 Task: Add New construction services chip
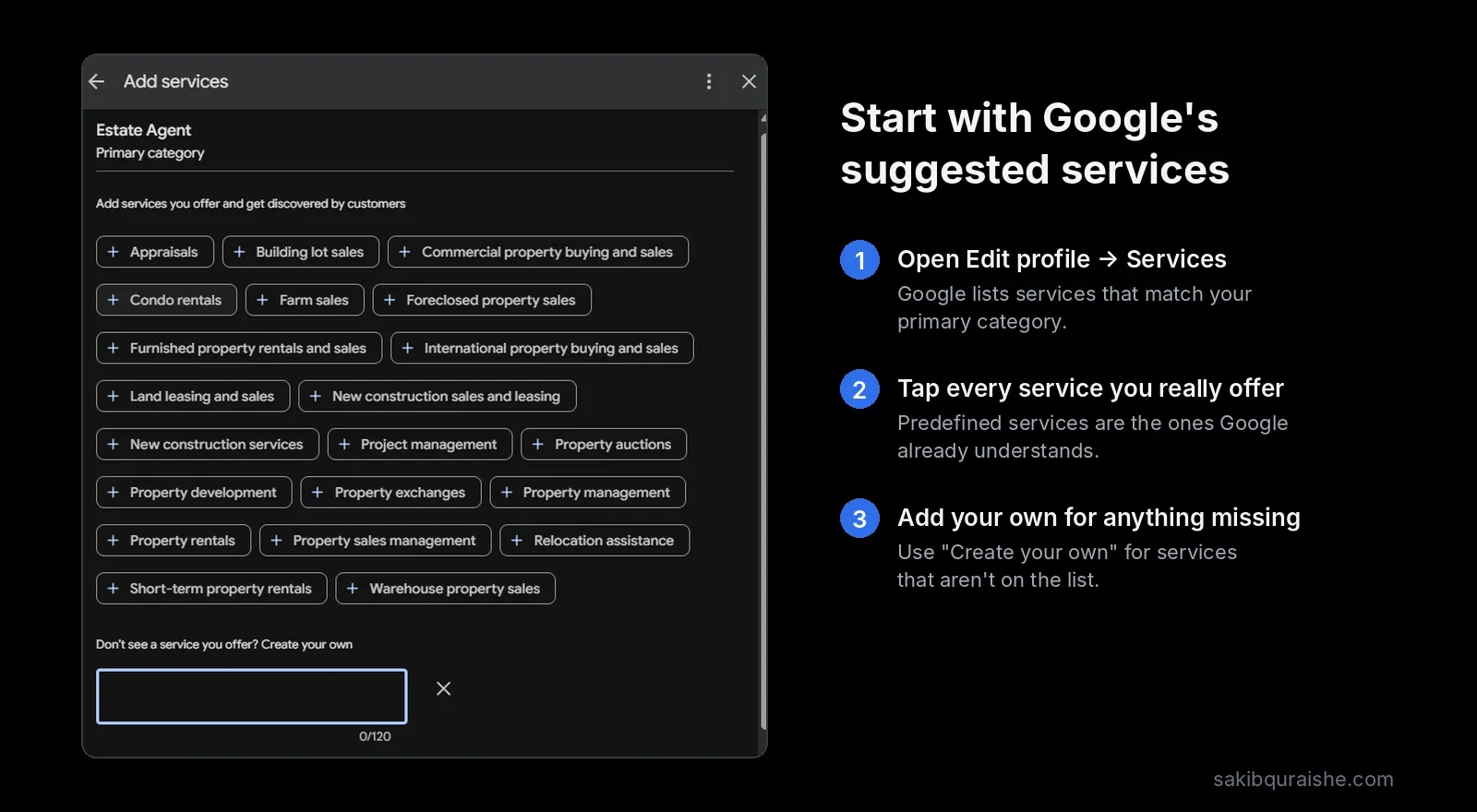[x=208, y=444]
